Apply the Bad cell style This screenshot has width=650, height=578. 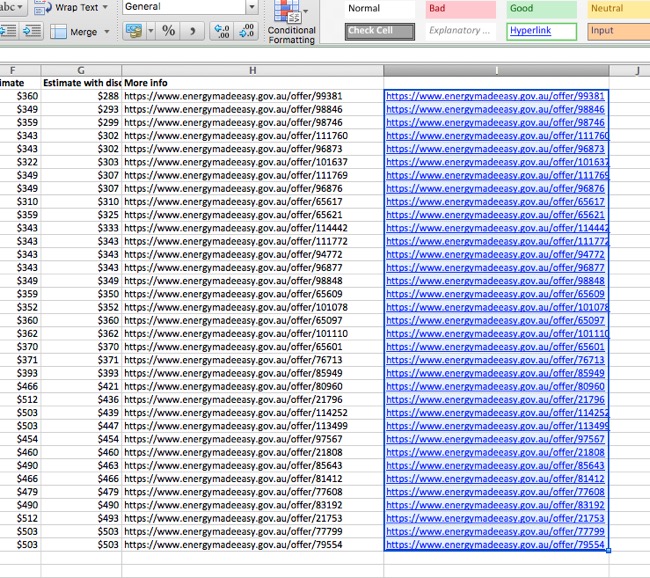click(x=461, y=8)
